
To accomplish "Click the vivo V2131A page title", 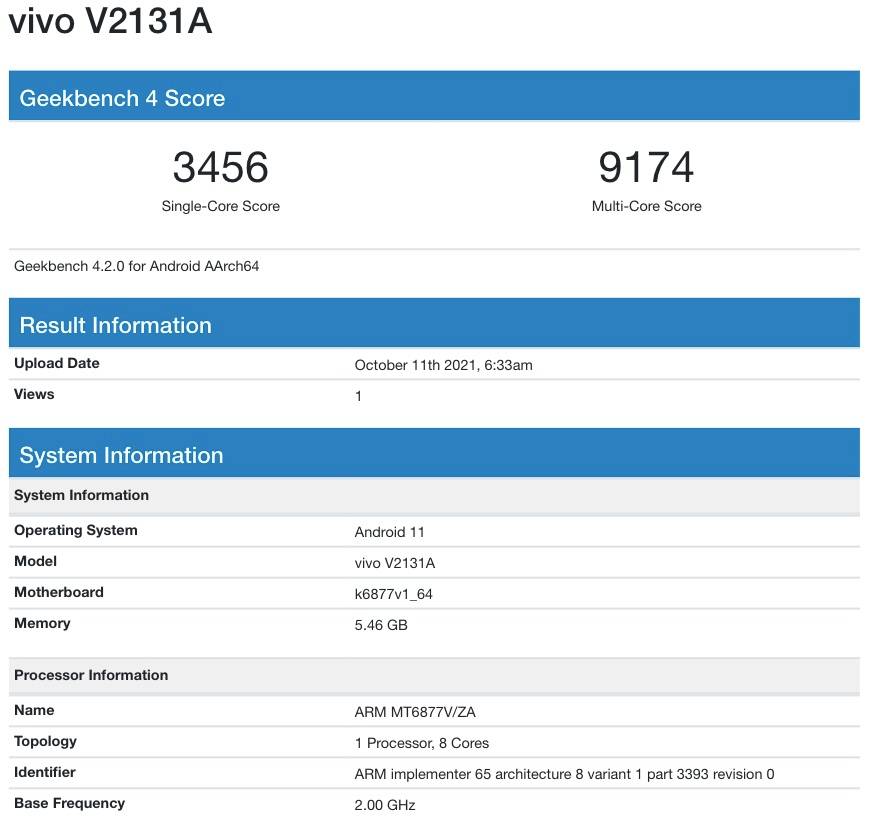I will [110, 20].
